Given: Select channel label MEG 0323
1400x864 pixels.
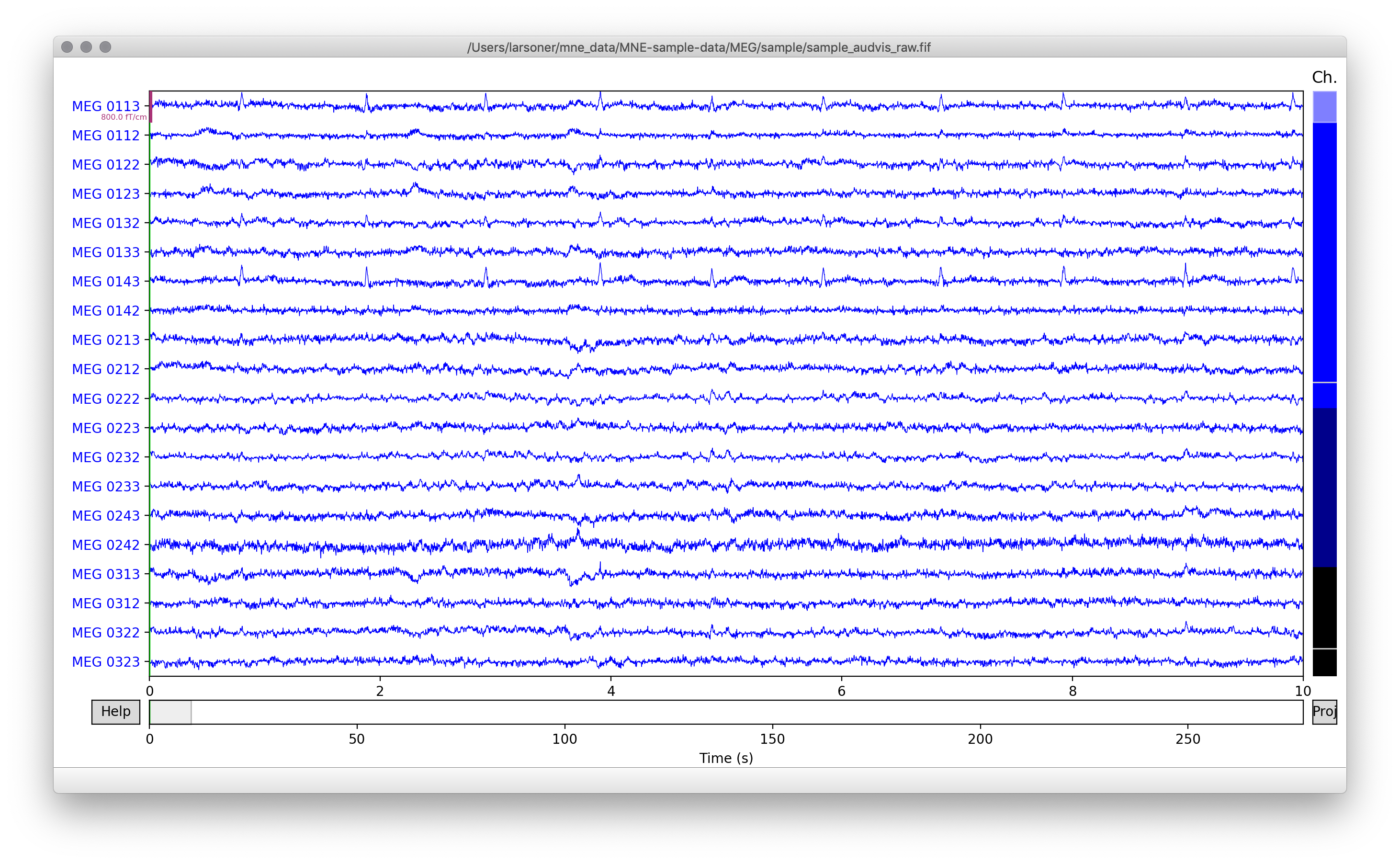Looking at the screenshot, I should [106, 662].
